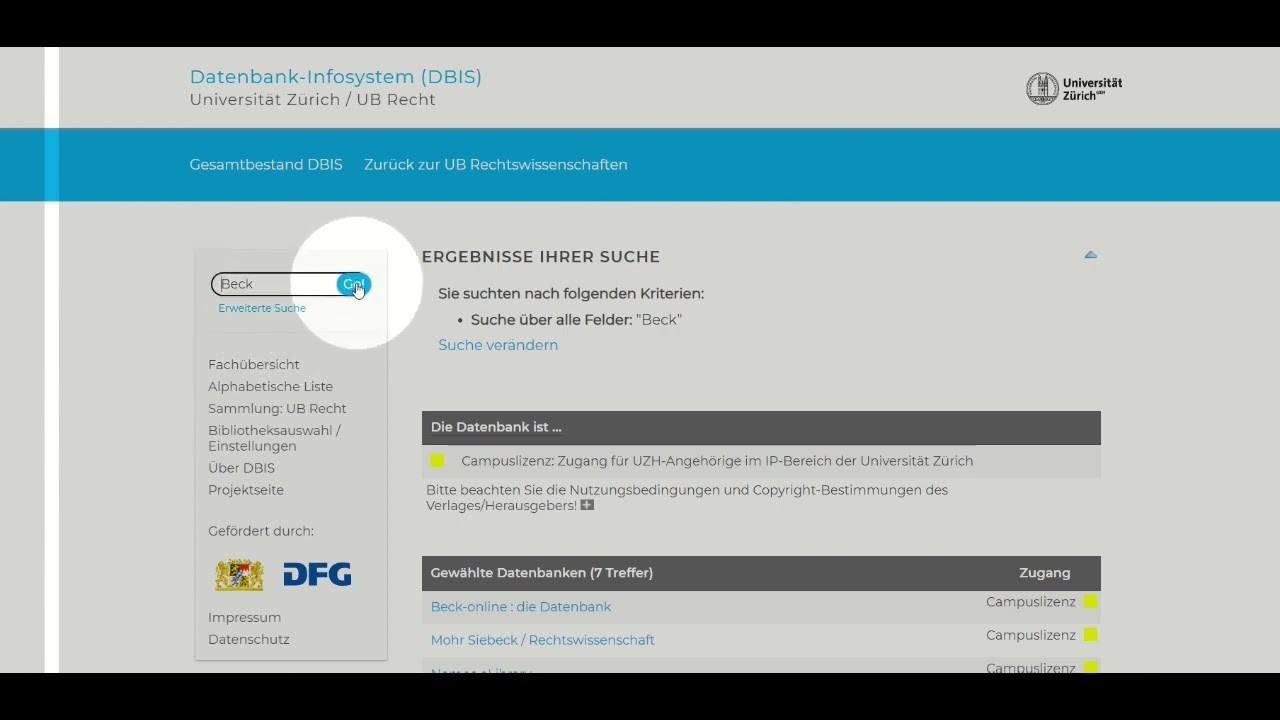Viewport: 1280px width, 720px height.
Task: Go to Zurück zur UB Rechtswissenschaften
Action: (x=496, y=165)
